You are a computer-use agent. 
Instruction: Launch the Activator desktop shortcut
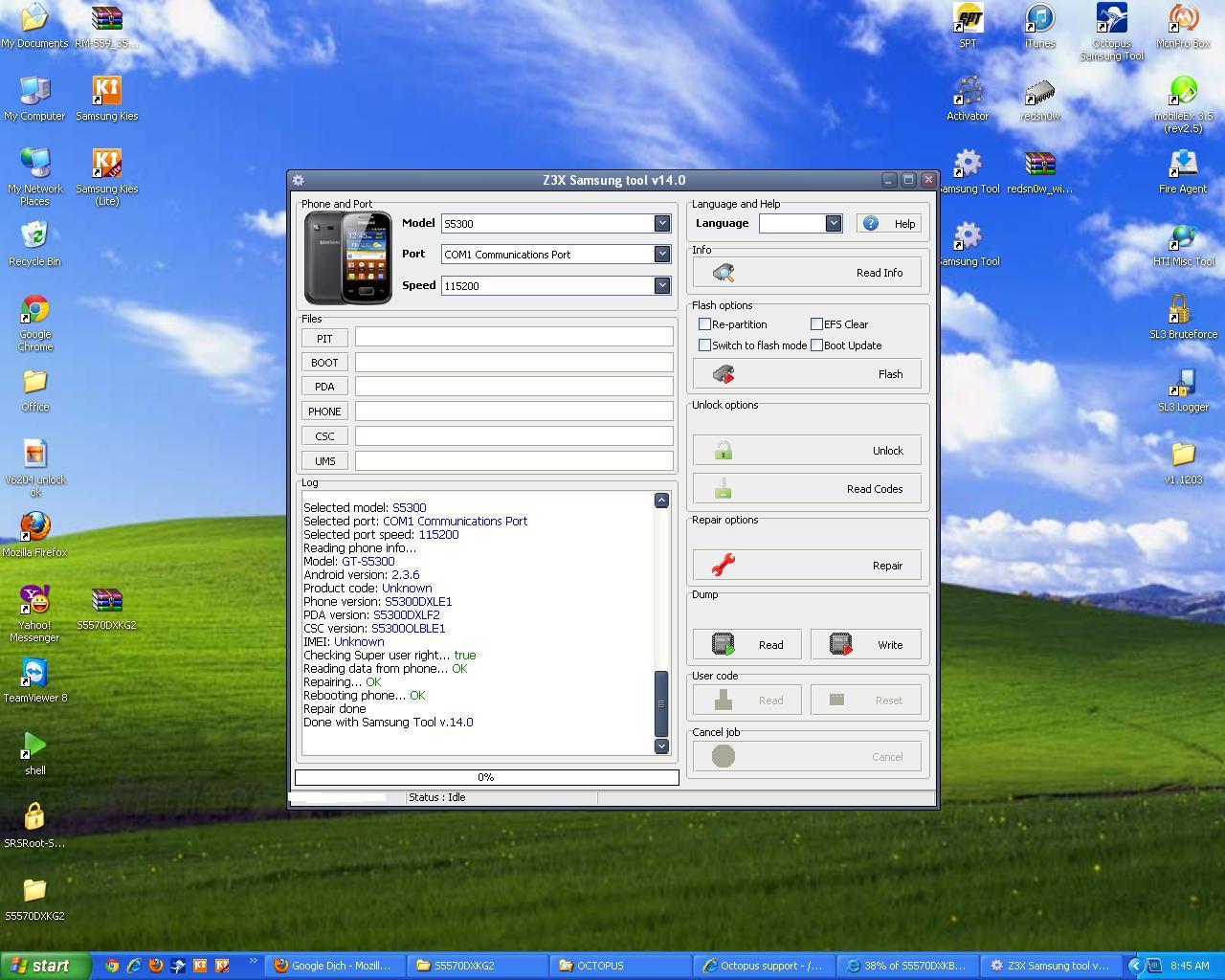click(x=968, y=98)
